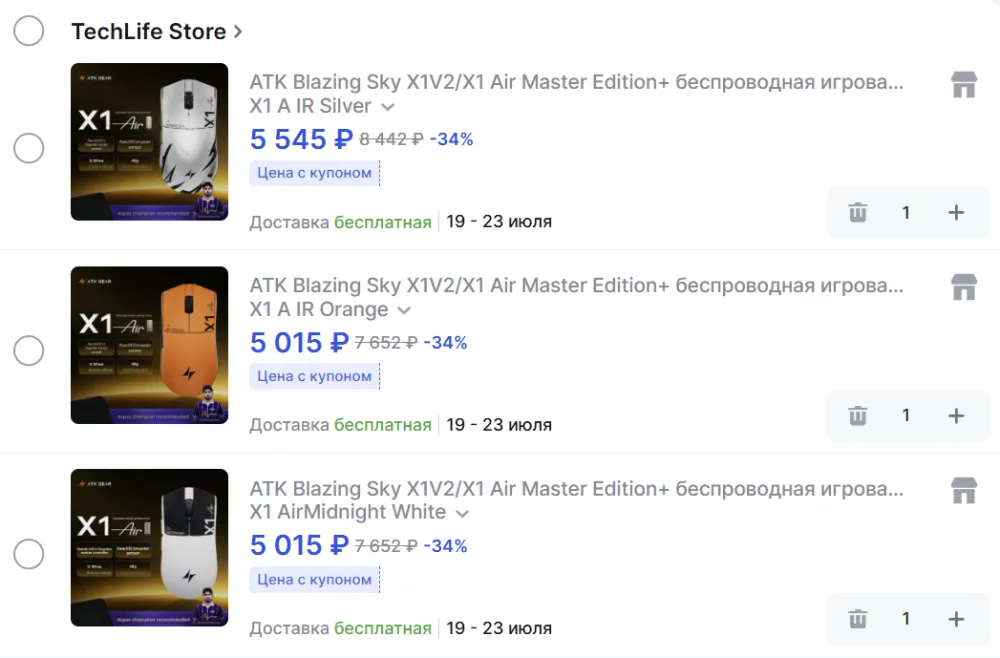This screenshot has height=658, width=1000.
Task: Visit shop via icon on AirMidnight White row
Action: 964,490
